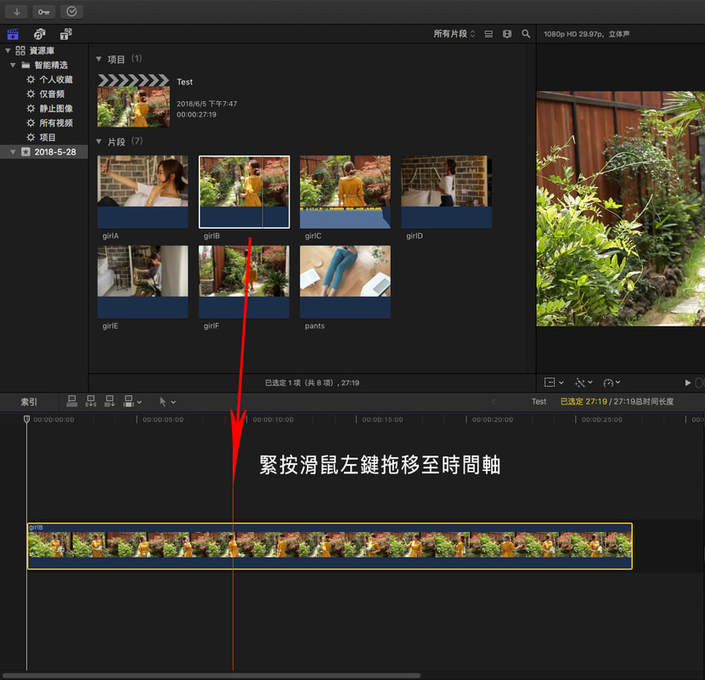The image size is (705, 680).
Task: Open the background tasks checkmark button
Action: tap(71, 12)
